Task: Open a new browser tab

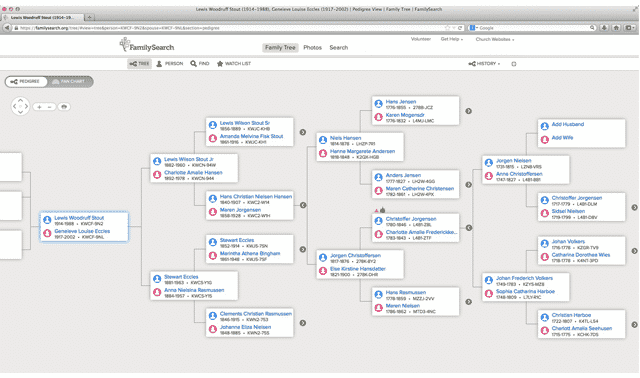Action: pos(89,17)
